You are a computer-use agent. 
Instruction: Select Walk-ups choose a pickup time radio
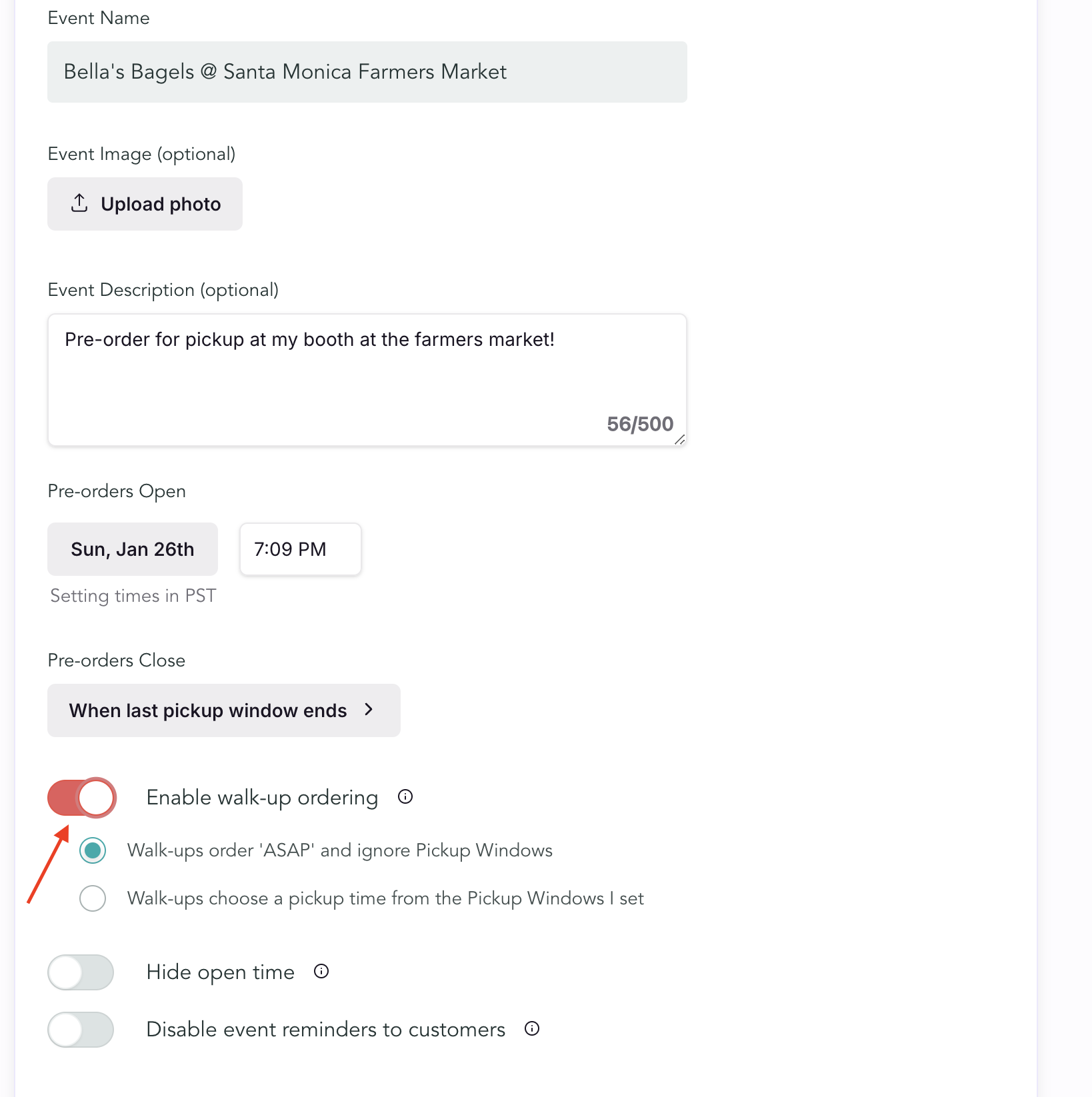[x=93, y=898]
